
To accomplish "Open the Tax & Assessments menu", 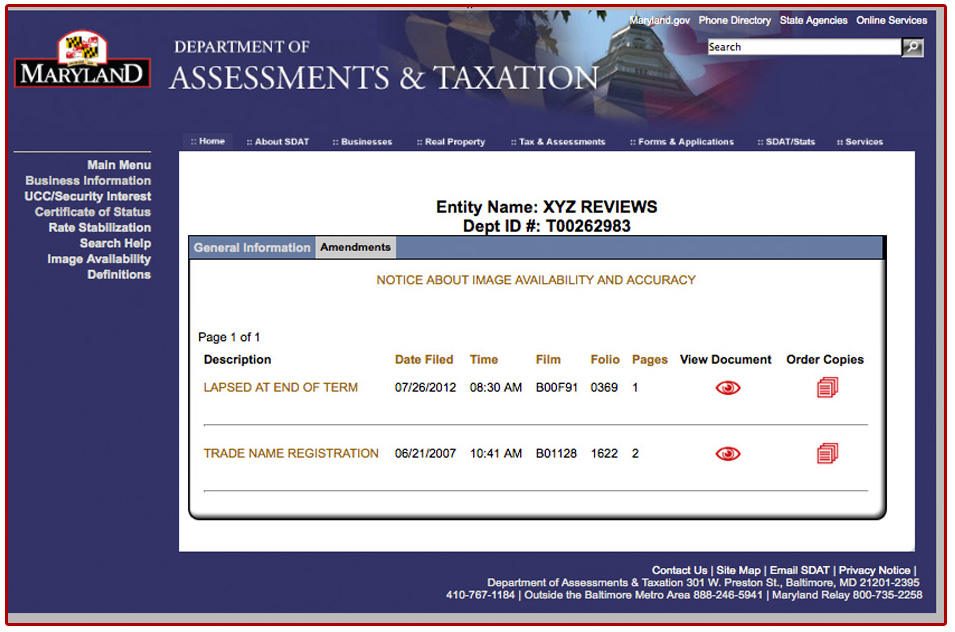I will pyautogui.click(x=558, y=142).
